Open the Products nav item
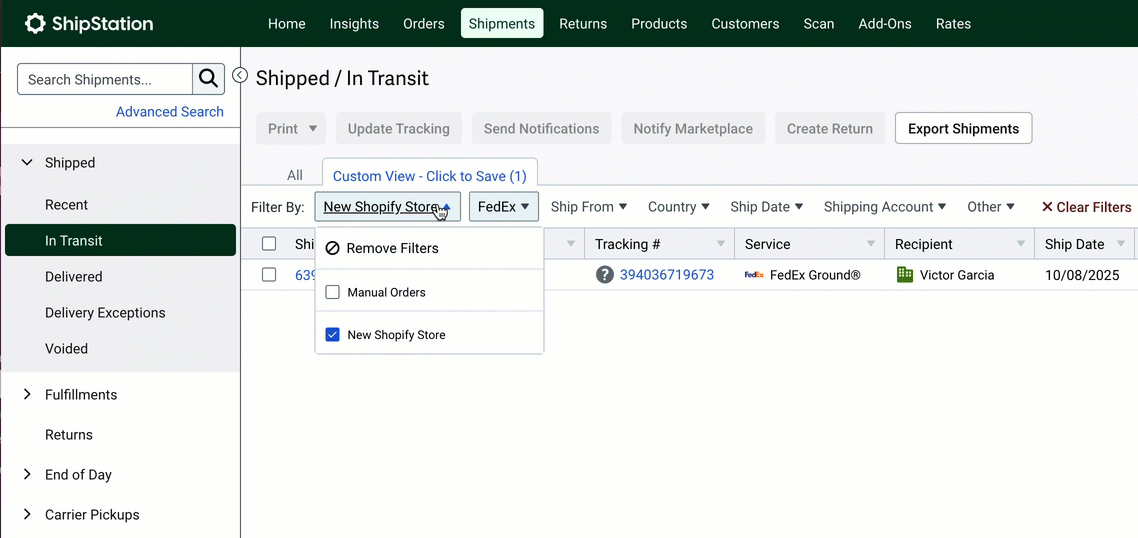 pyautogui.click(x=659, y=23)
